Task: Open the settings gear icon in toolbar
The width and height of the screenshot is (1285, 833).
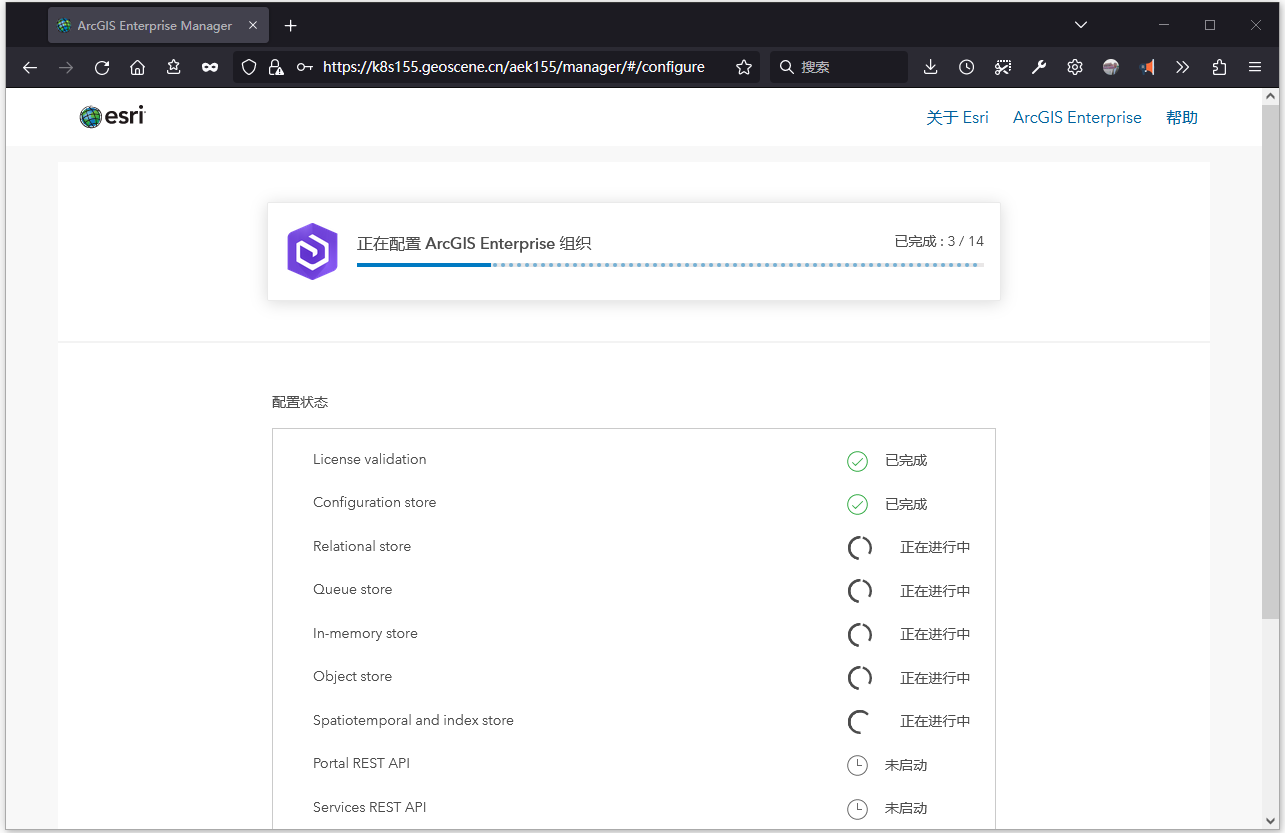Action: [1075, 67]
